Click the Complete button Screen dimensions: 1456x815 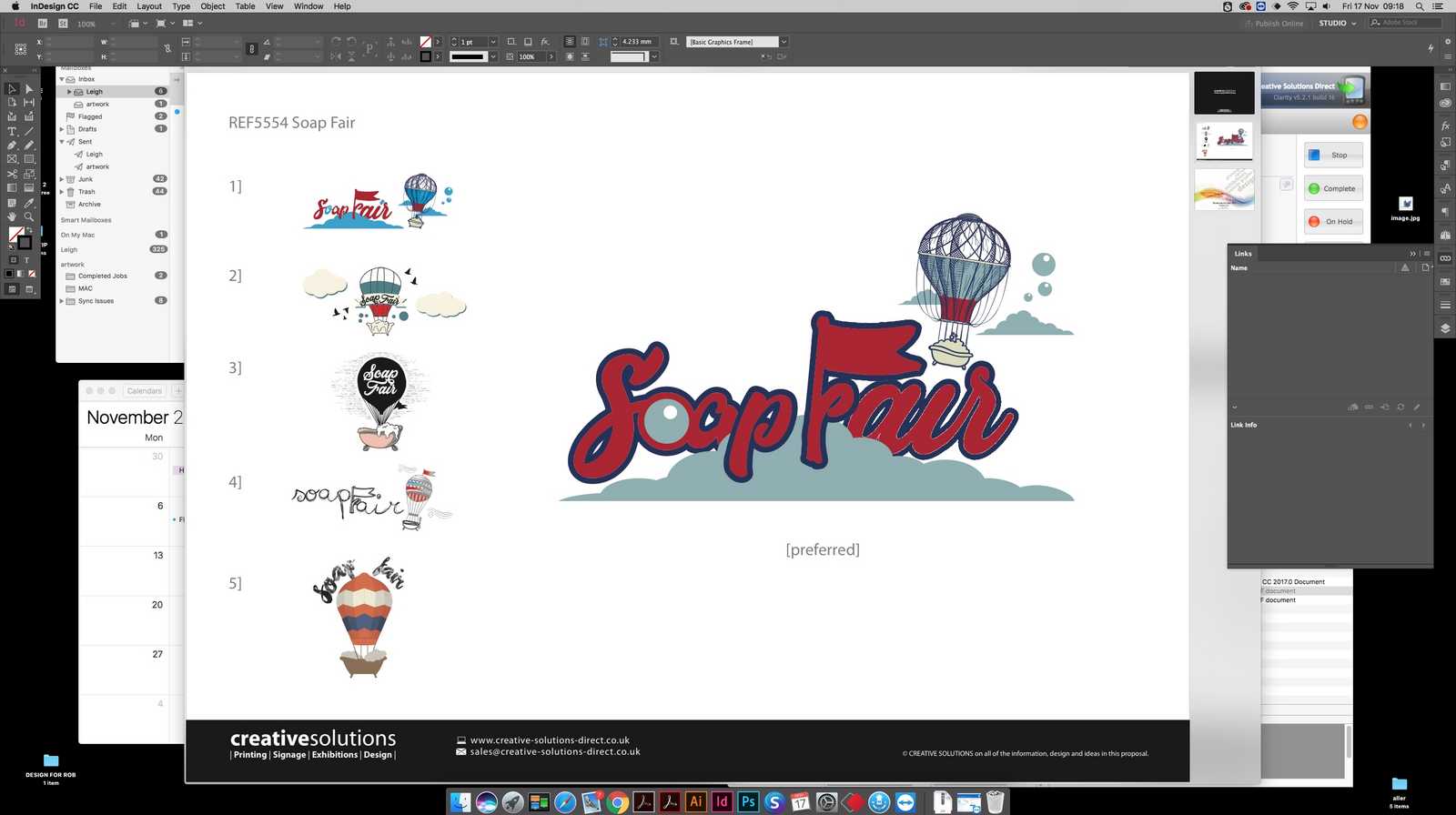(x=1333, y=188)
